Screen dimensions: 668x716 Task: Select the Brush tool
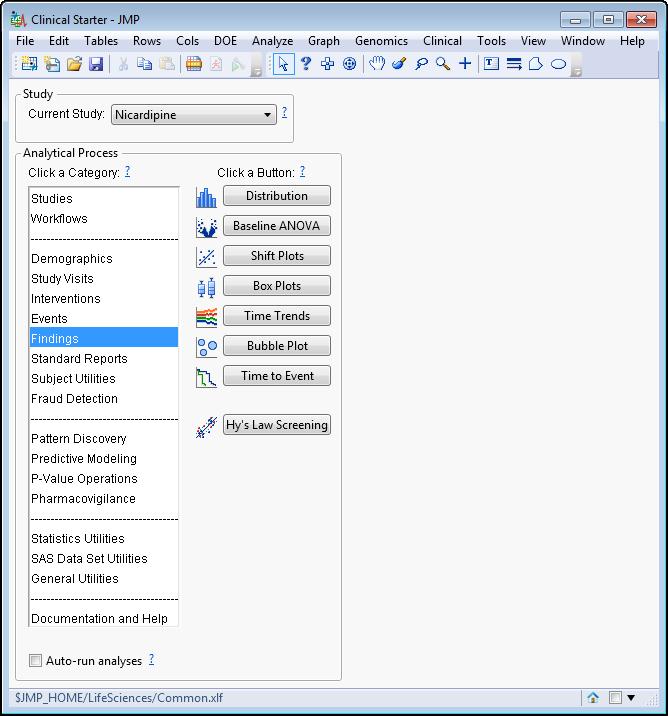pyautogui.click(x=399, y=63)
